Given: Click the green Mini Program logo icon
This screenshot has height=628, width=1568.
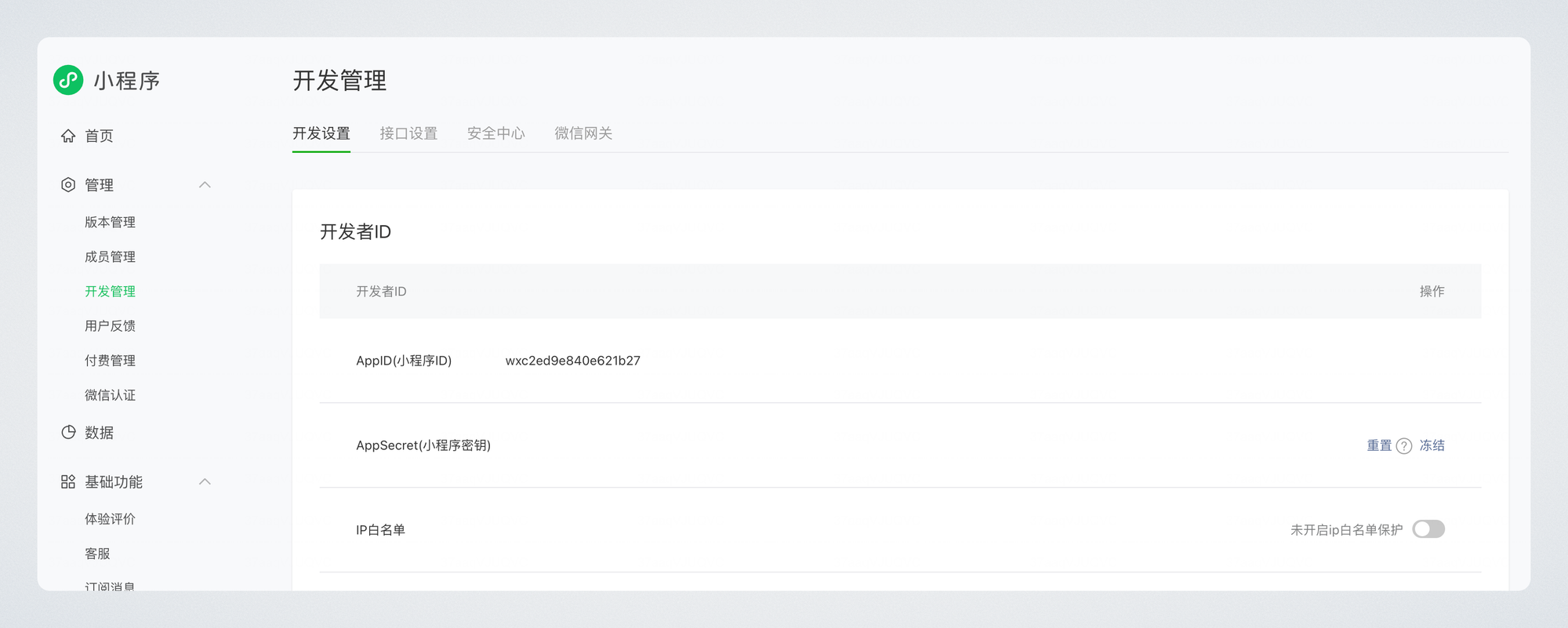Looking at the screenshot, I should (x=68, y=80).
